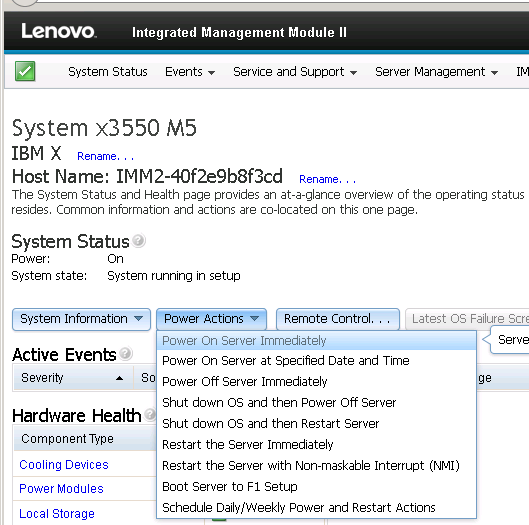Collapse the Power Actions dropdown
529x525 pixels.
coord(211,319)
